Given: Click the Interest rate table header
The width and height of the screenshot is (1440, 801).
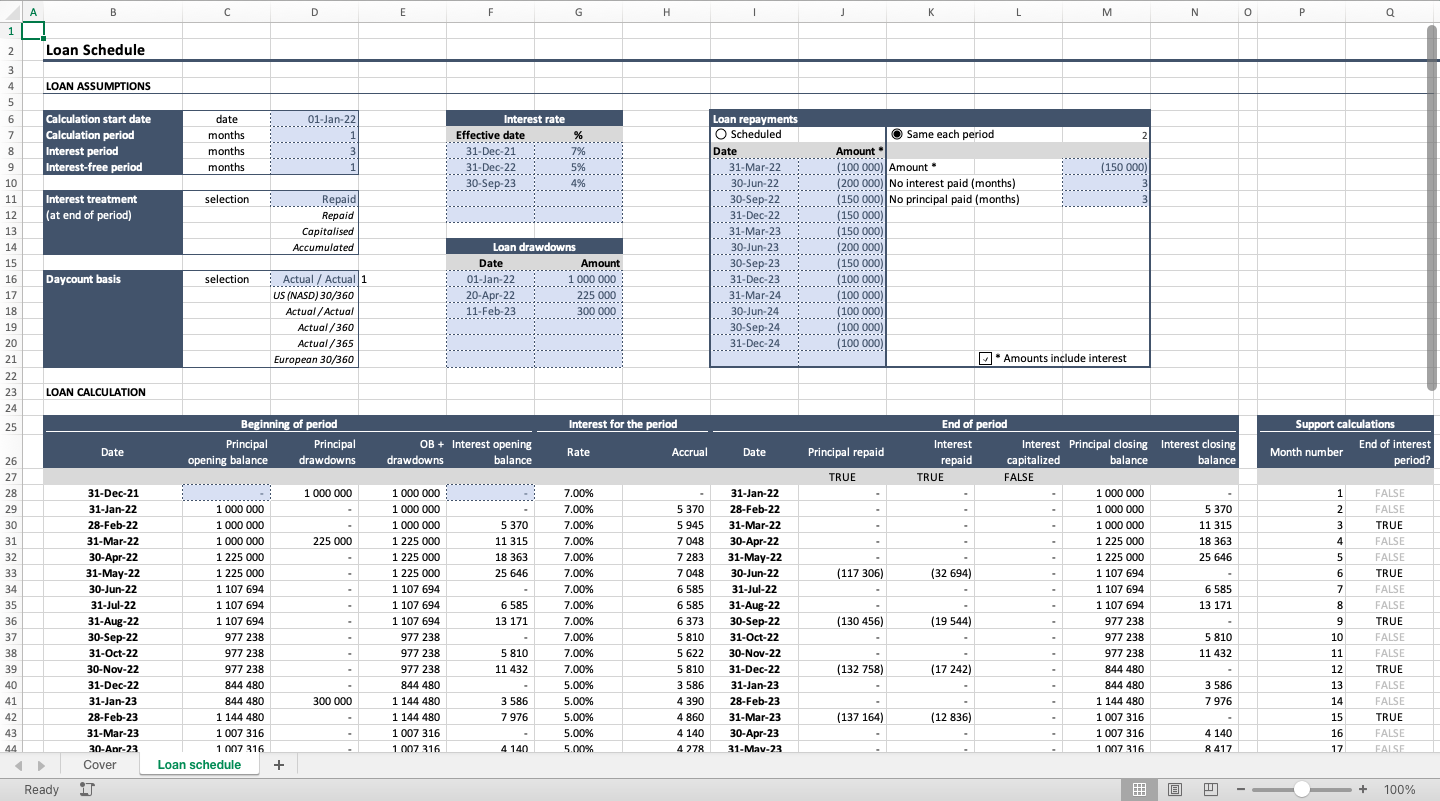Looking at the screenshot, I should [534, 119].
